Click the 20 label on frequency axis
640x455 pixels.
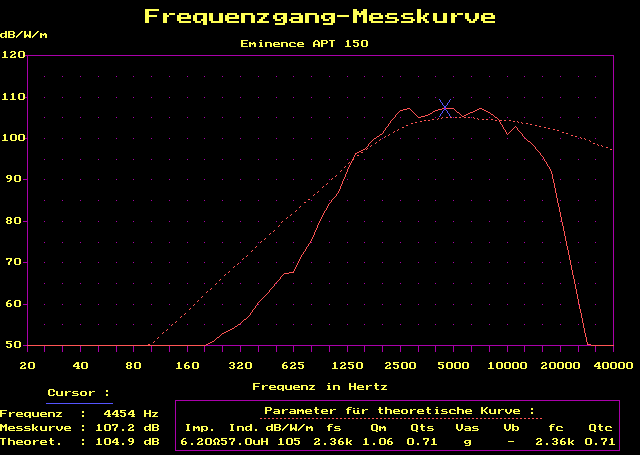pyautogui.click(x=28, y=365)
